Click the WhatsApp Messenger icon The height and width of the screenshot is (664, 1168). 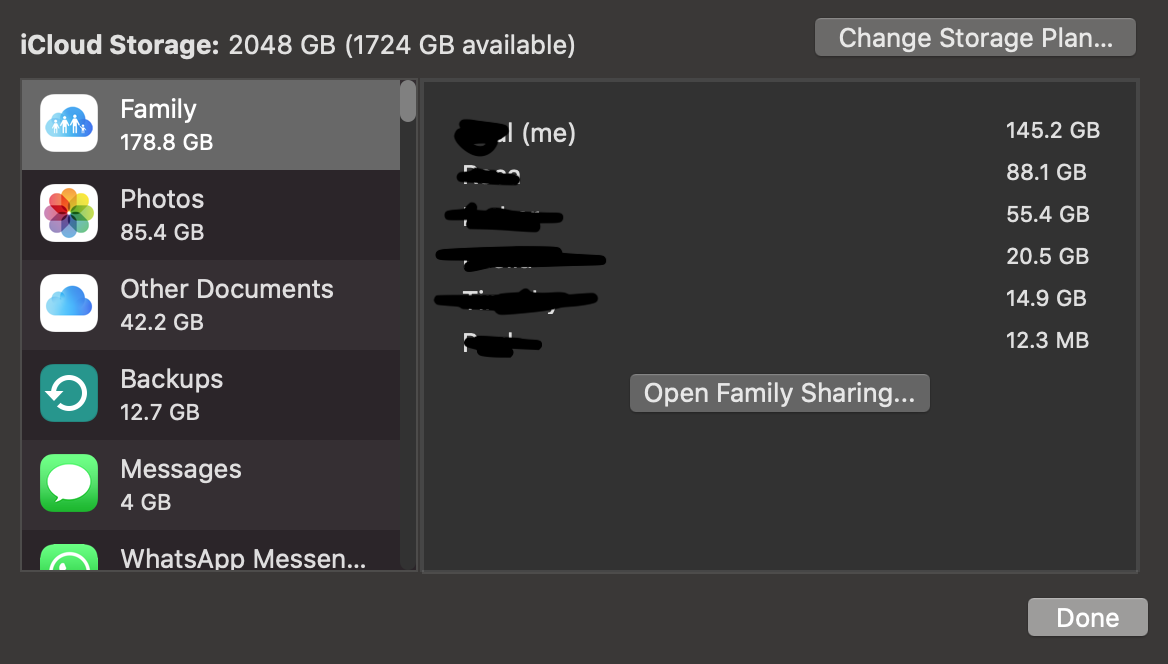69,557
